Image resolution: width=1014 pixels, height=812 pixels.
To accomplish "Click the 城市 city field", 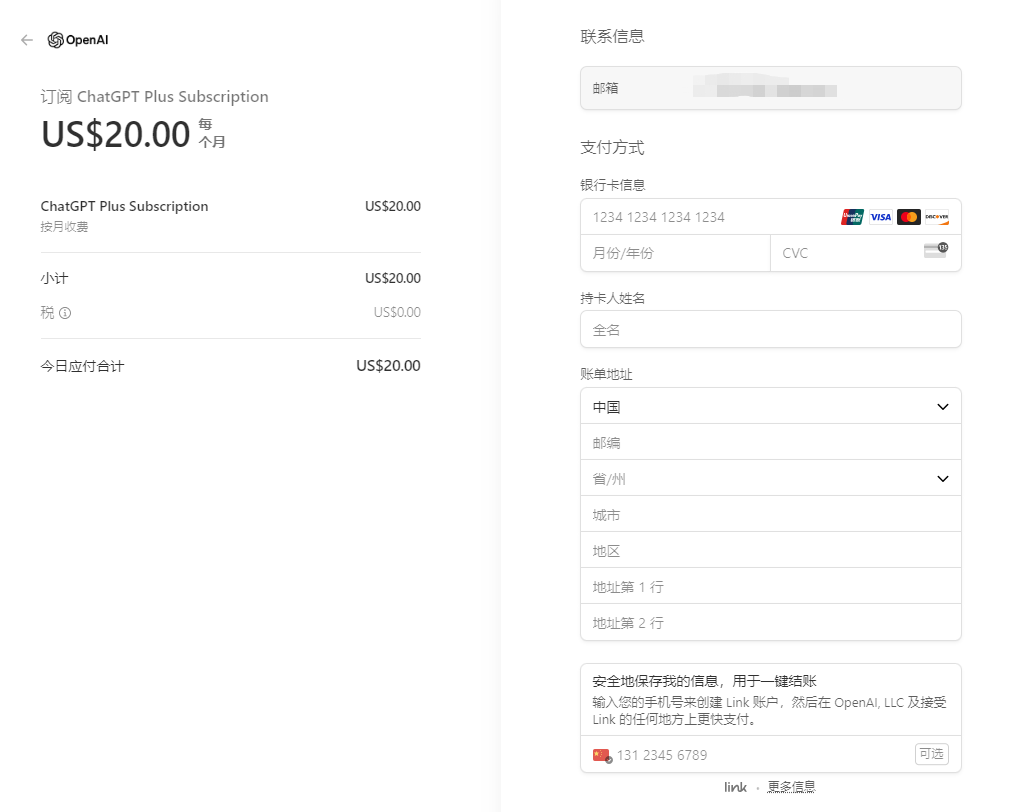I will [x=770, y=515].
